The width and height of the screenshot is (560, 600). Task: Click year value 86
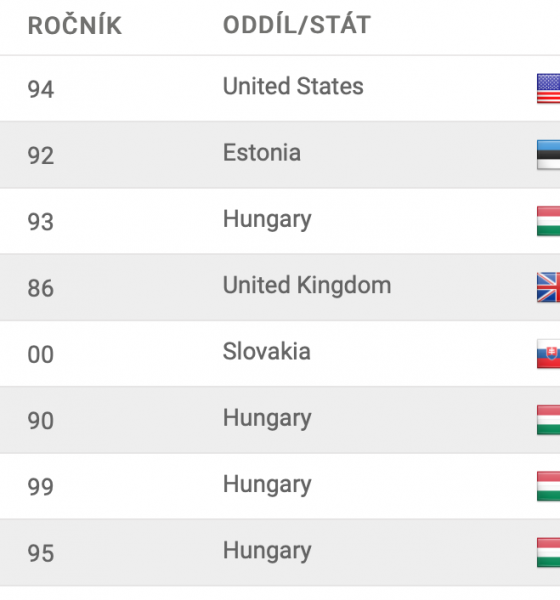tap(41, 288)
